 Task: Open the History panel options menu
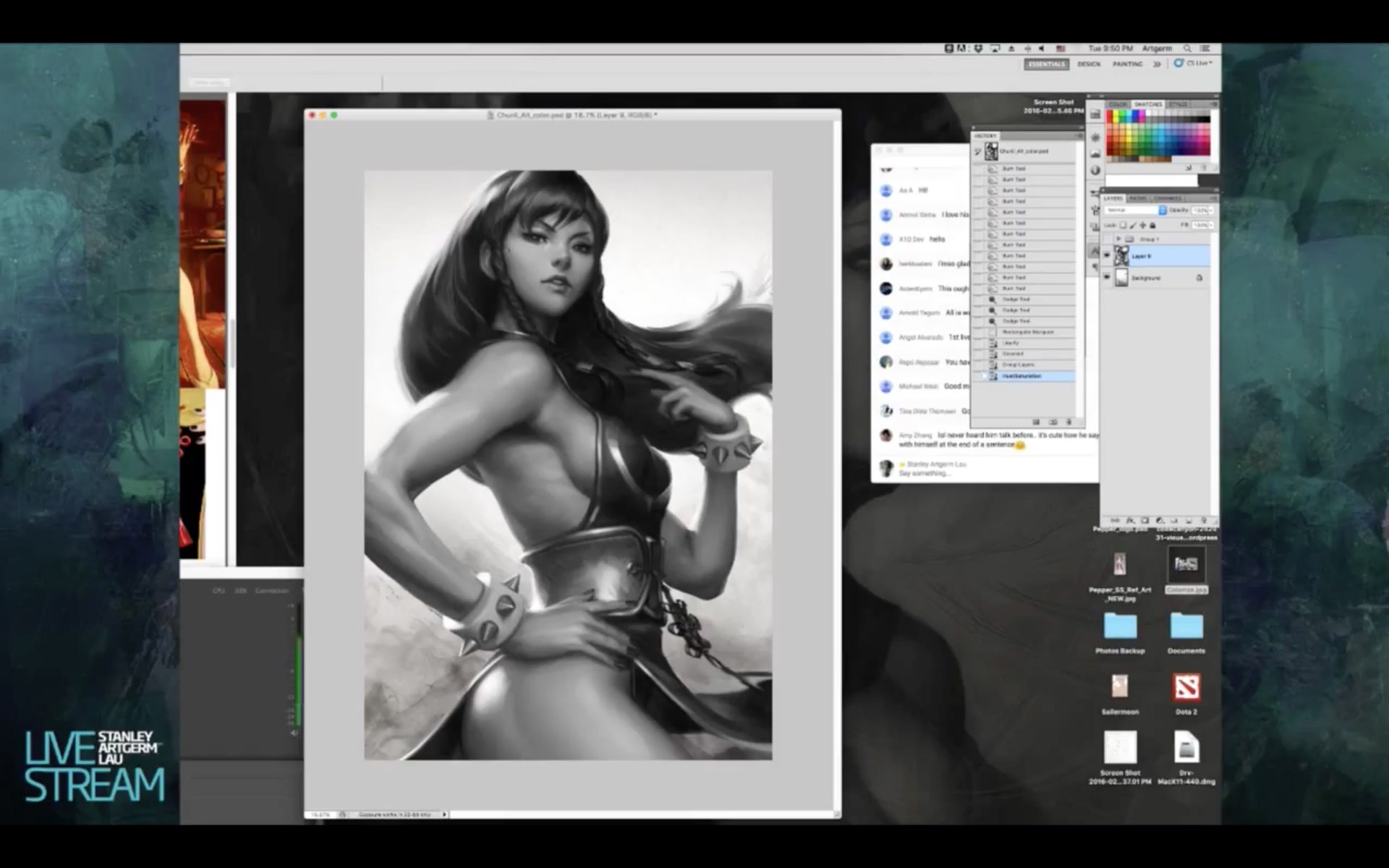[1079, 136]
